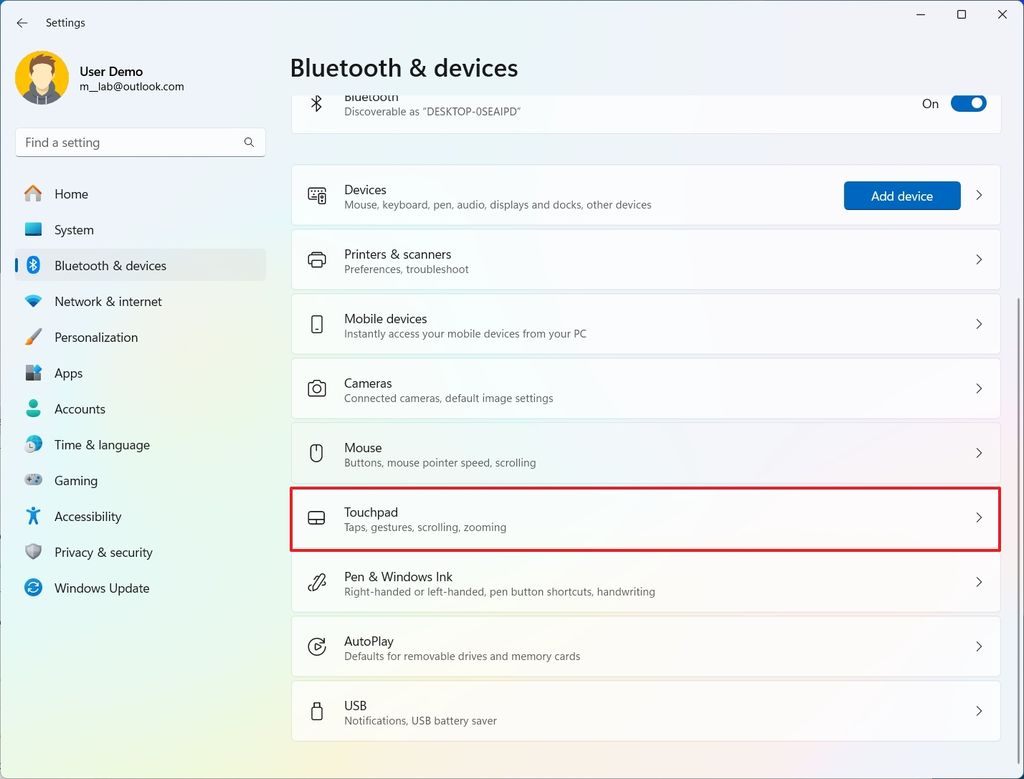
Task: Click the Bluetooth & devices sidebar icon
Action: coord(35,265)
